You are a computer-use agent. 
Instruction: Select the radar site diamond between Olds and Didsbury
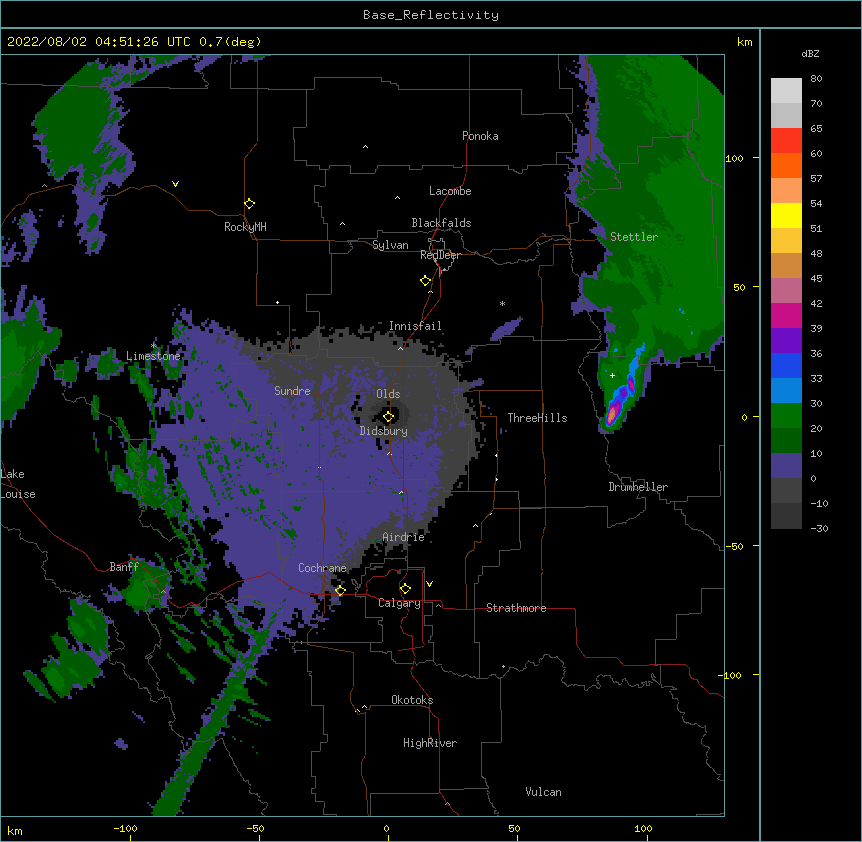click(389, 417)
